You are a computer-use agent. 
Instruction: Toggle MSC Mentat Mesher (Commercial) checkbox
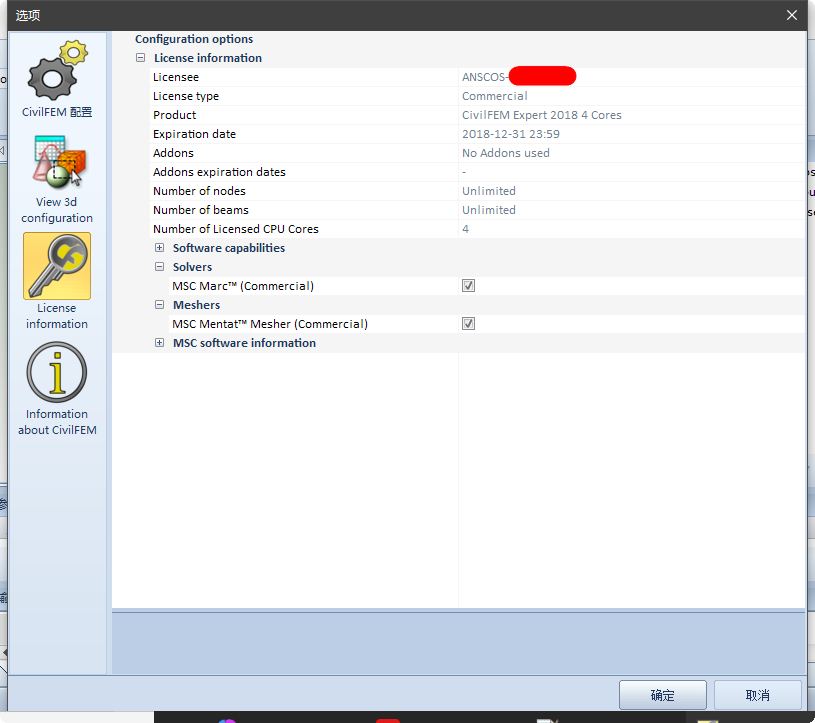tap(468, 323)
